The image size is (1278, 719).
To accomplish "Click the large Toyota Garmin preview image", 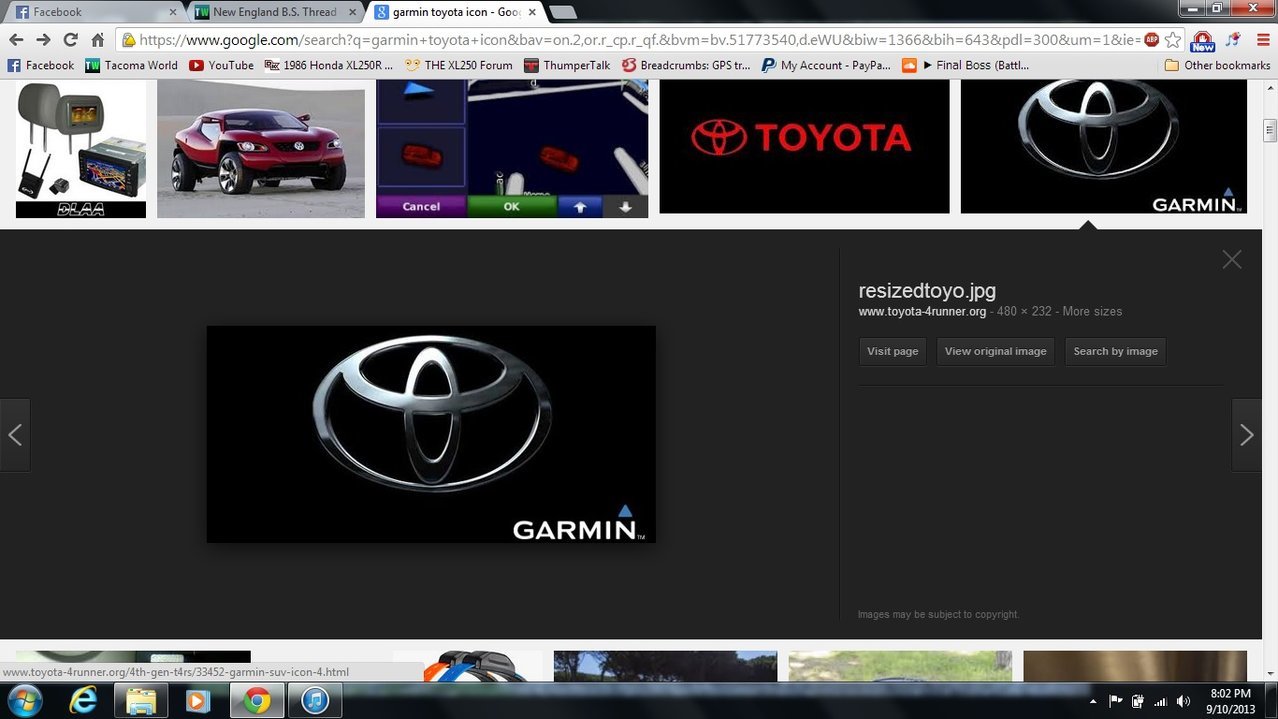I will pyautogui.click(x=431, y=434).
